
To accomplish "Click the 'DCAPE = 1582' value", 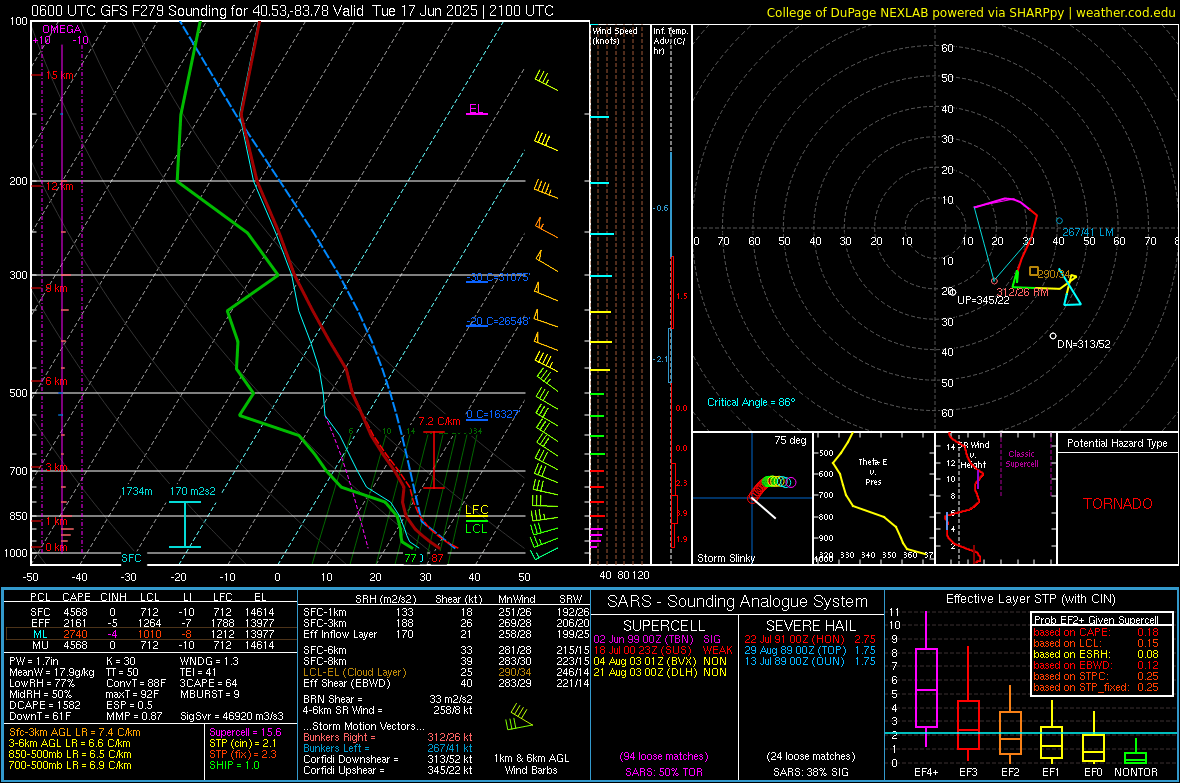I will point(44,705).
